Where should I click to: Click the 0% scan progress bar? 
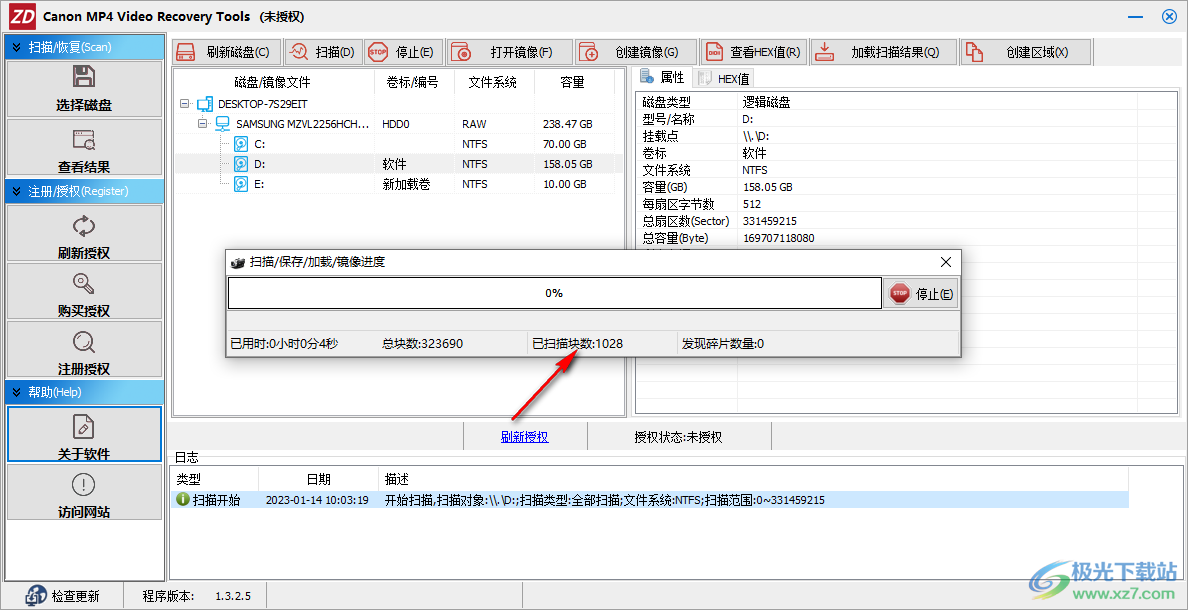tap(554, 293)
